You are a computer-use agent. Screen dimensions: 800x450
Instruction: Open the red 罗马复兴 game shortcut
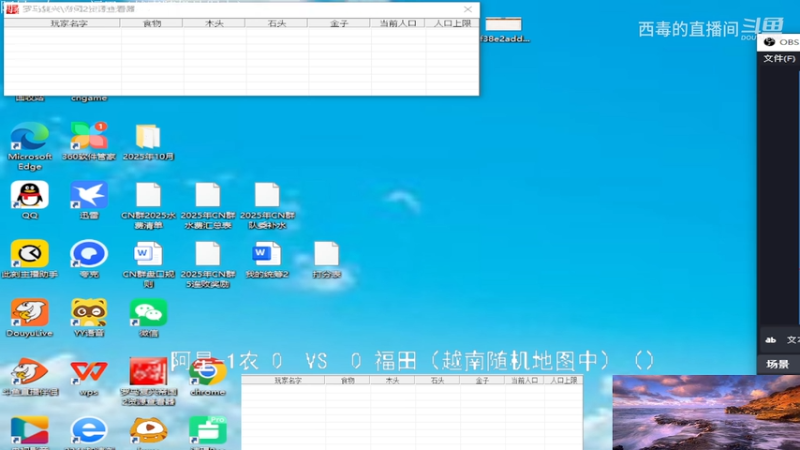(148, 381)
